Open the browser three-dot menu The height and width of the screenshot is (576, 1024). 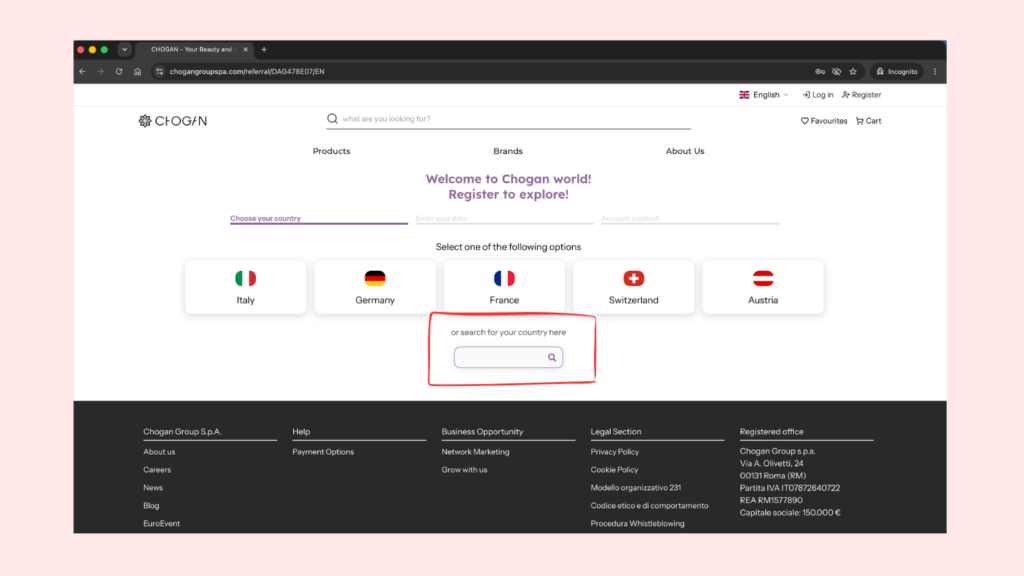(x=935, y=72)
